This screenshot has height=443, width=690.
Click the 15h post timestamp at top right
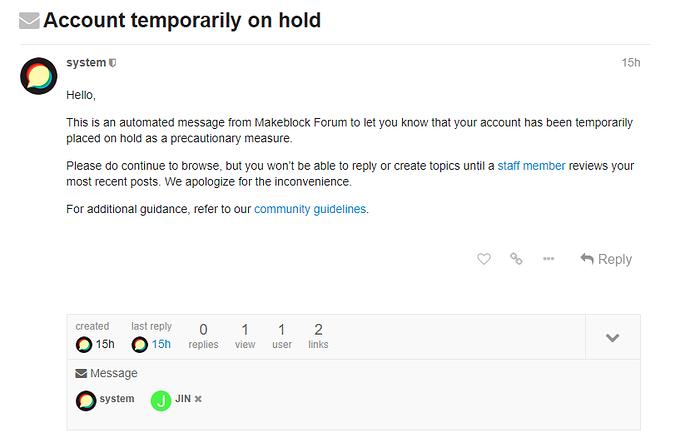point(631,63)
